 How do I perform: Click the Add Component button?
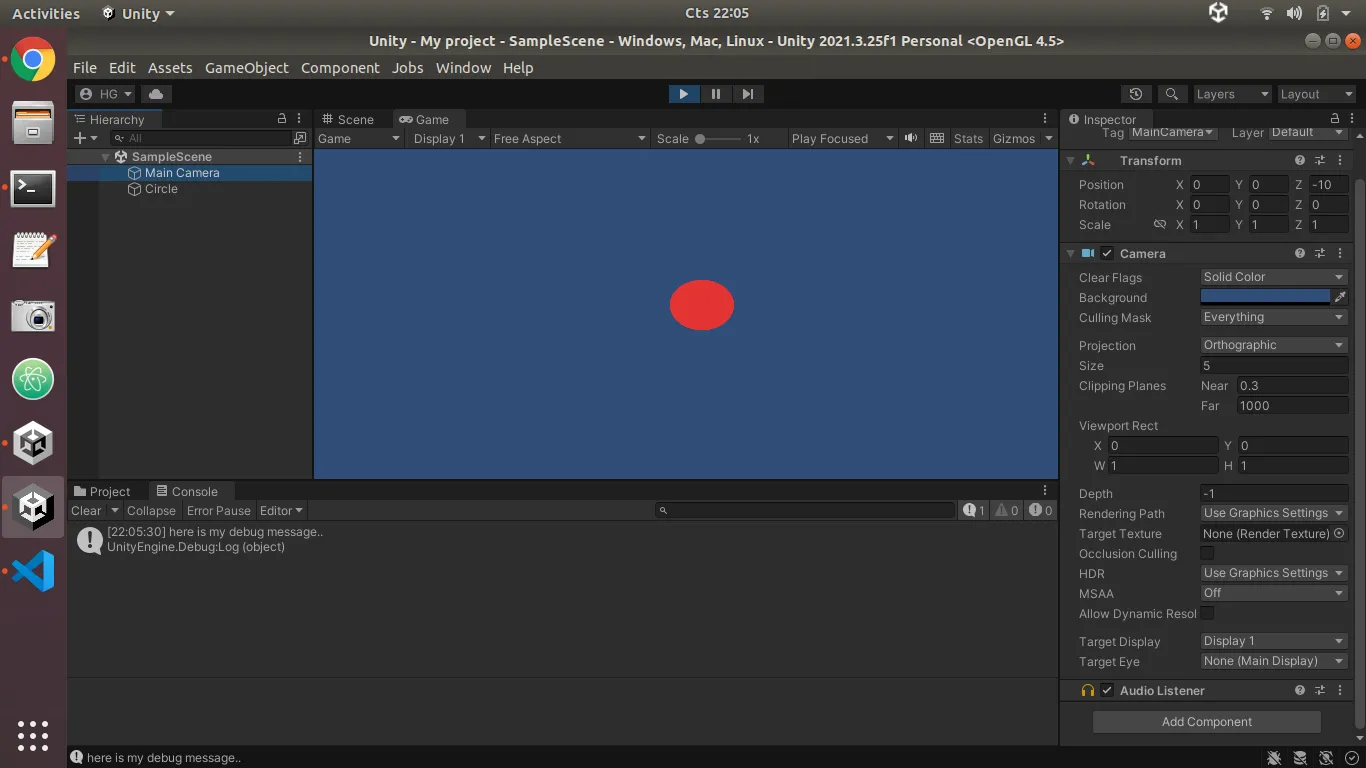(x=1206, y=721)
